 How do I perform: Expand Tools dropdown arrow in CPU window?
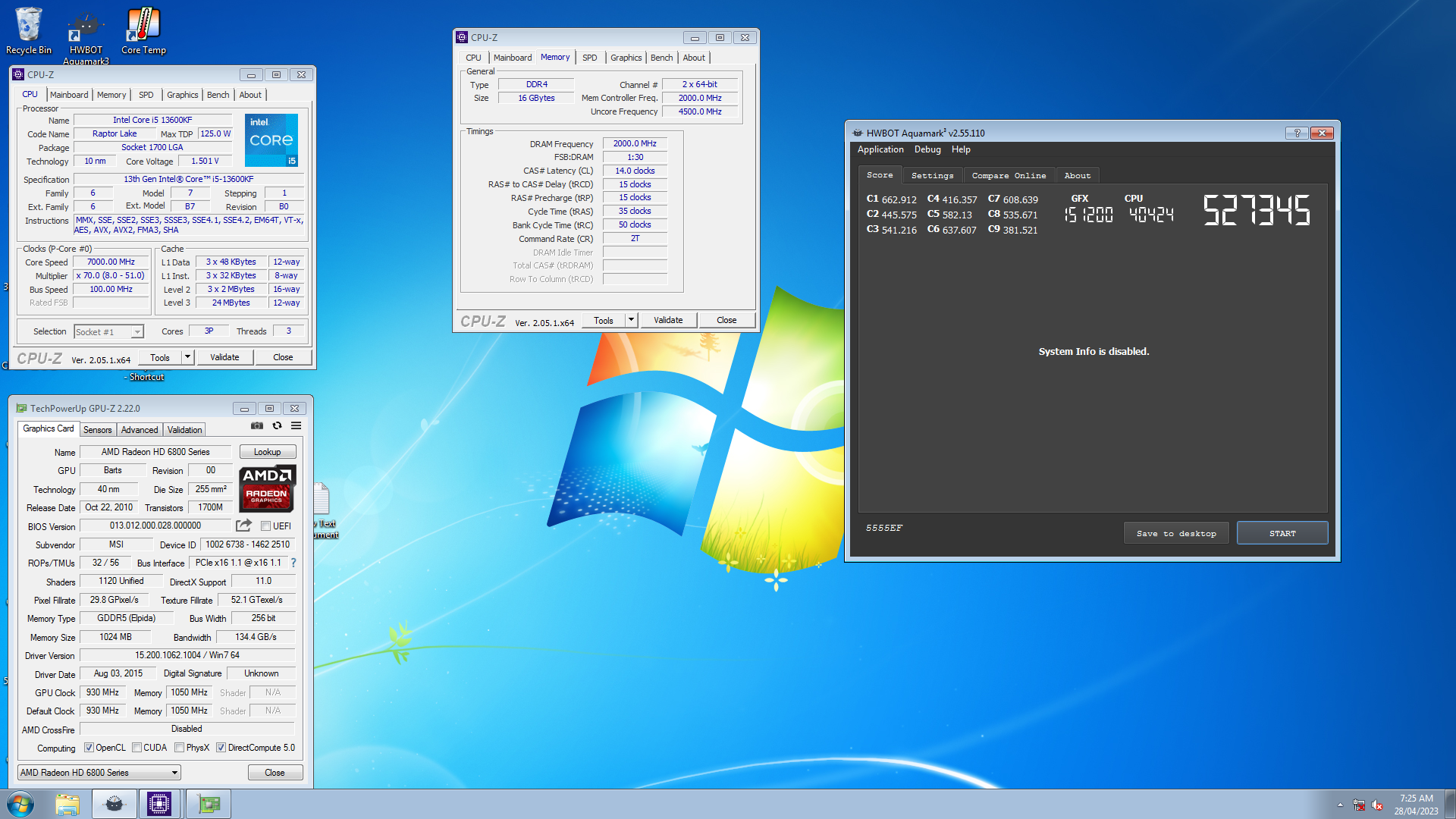[x=187, y=357]
